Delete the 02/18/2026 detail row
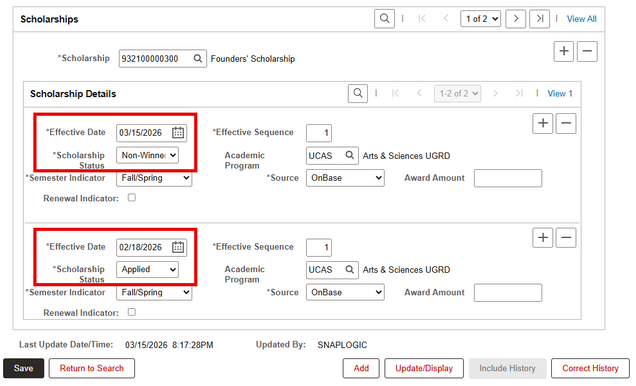636x386 pixels. pos(566,237)
